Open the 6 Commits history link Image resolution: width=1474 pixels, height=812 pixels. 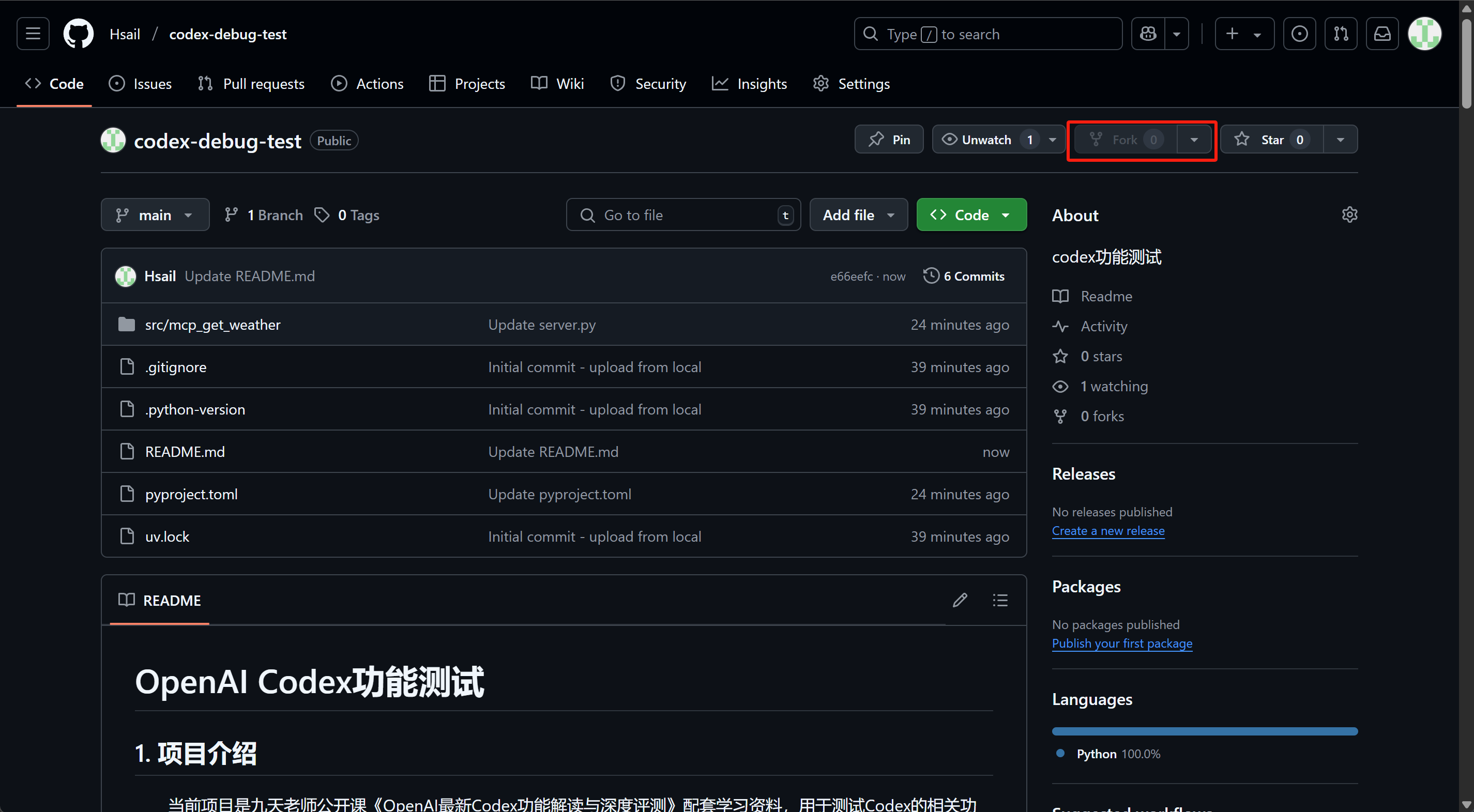tap(964, 276)
